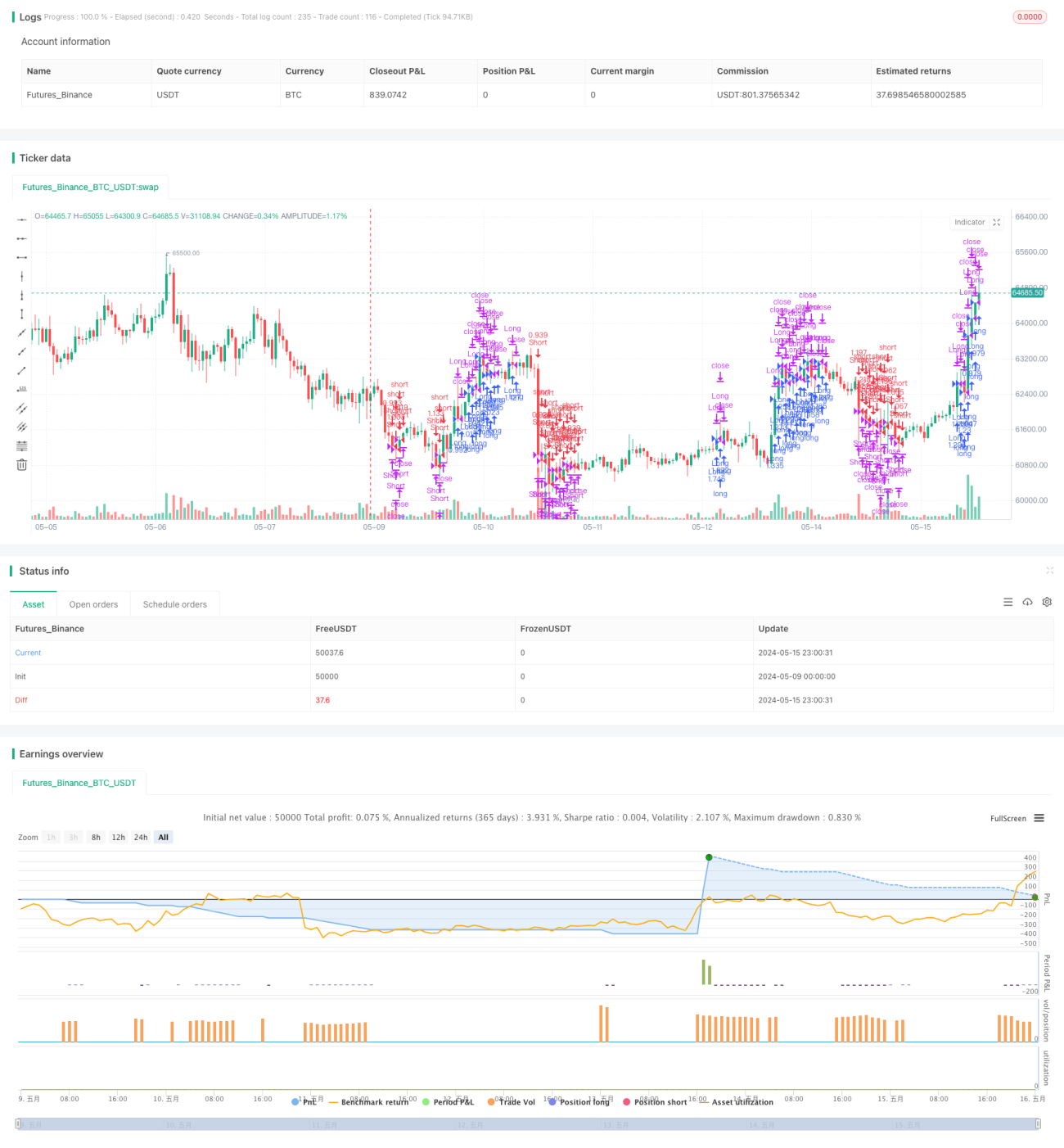Viewport: 1064px width, 1148px height.
Task: Select the parallel channel drawing tool
Action: tap(22, 408)
